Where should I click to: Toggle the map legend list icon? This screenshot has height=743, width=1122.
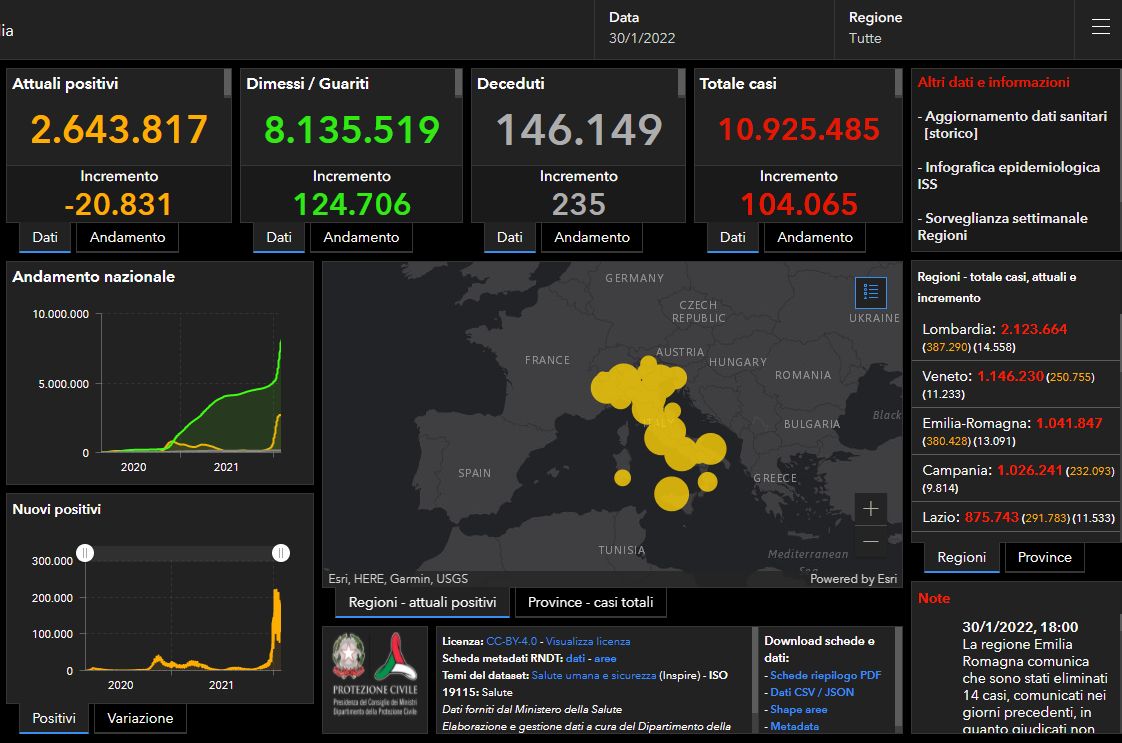pyautogui.click(x=870, y=292)
